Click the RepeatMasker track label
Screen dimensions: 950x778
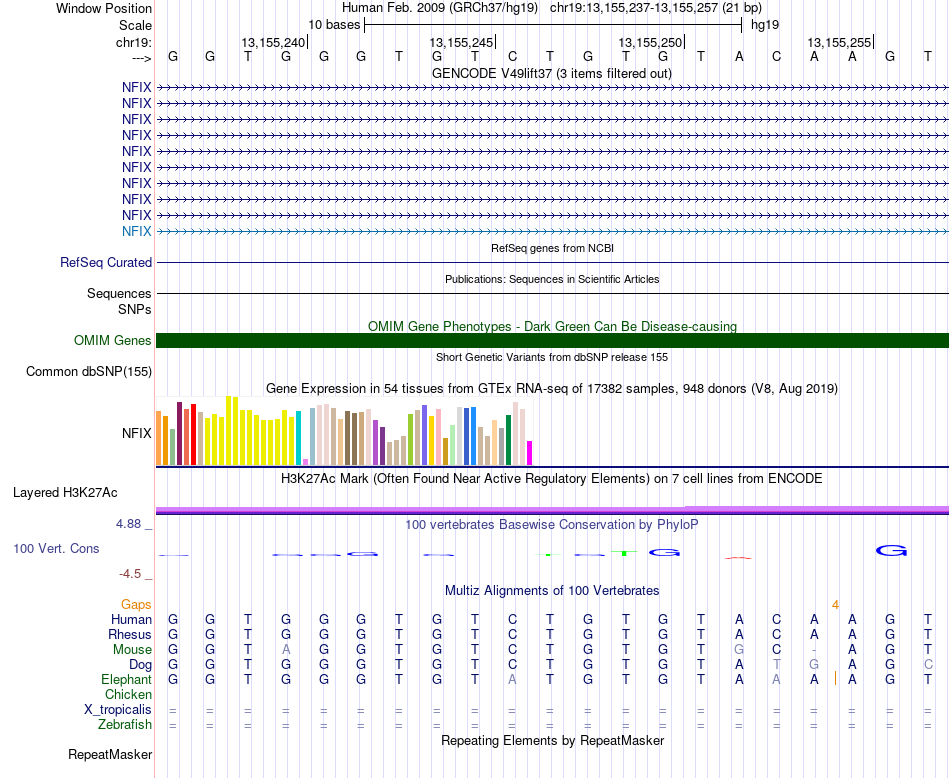pos(110,754)
